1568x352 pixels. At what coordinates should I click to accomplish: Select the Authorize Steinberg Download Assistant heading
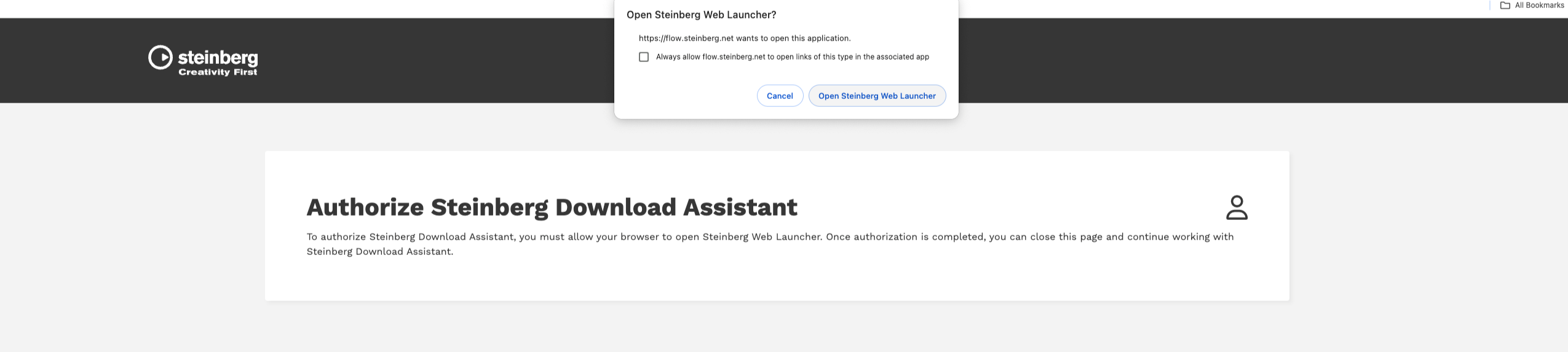(552, 208)
